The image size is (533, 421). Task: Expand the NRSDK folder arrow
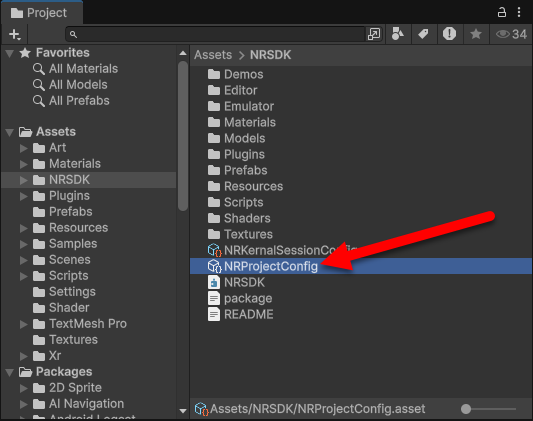click(x=23, y=180)
